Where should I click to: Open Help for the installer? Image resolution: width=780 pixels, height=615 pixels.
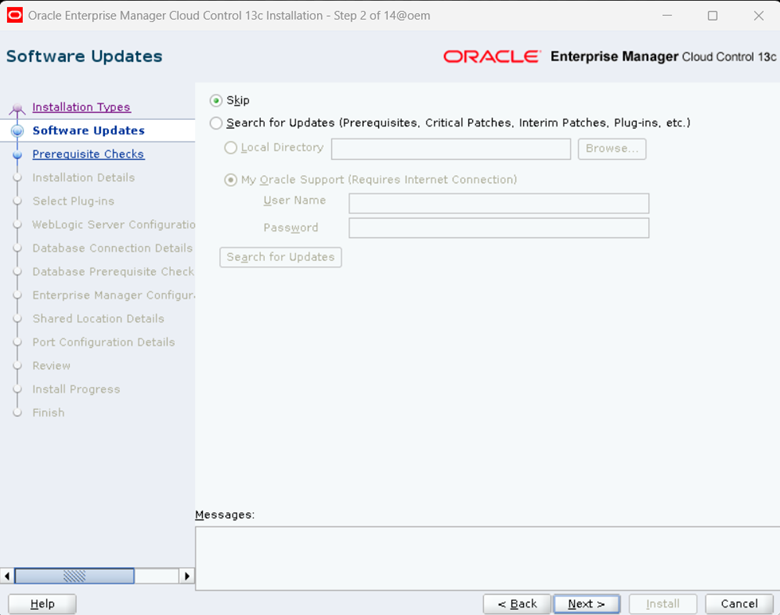[x=42, y=604]
